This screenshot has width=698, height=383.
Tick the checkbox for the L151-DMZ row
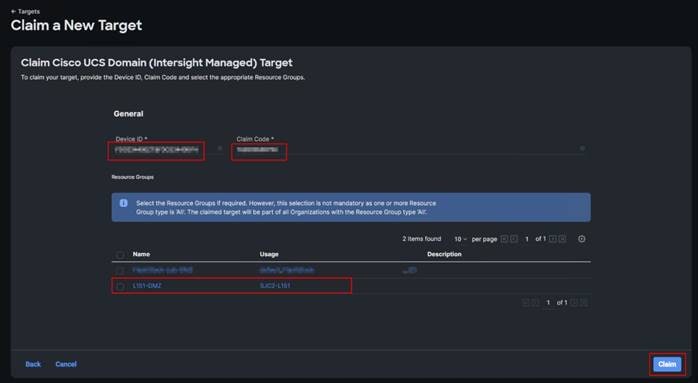click(120, 286)
